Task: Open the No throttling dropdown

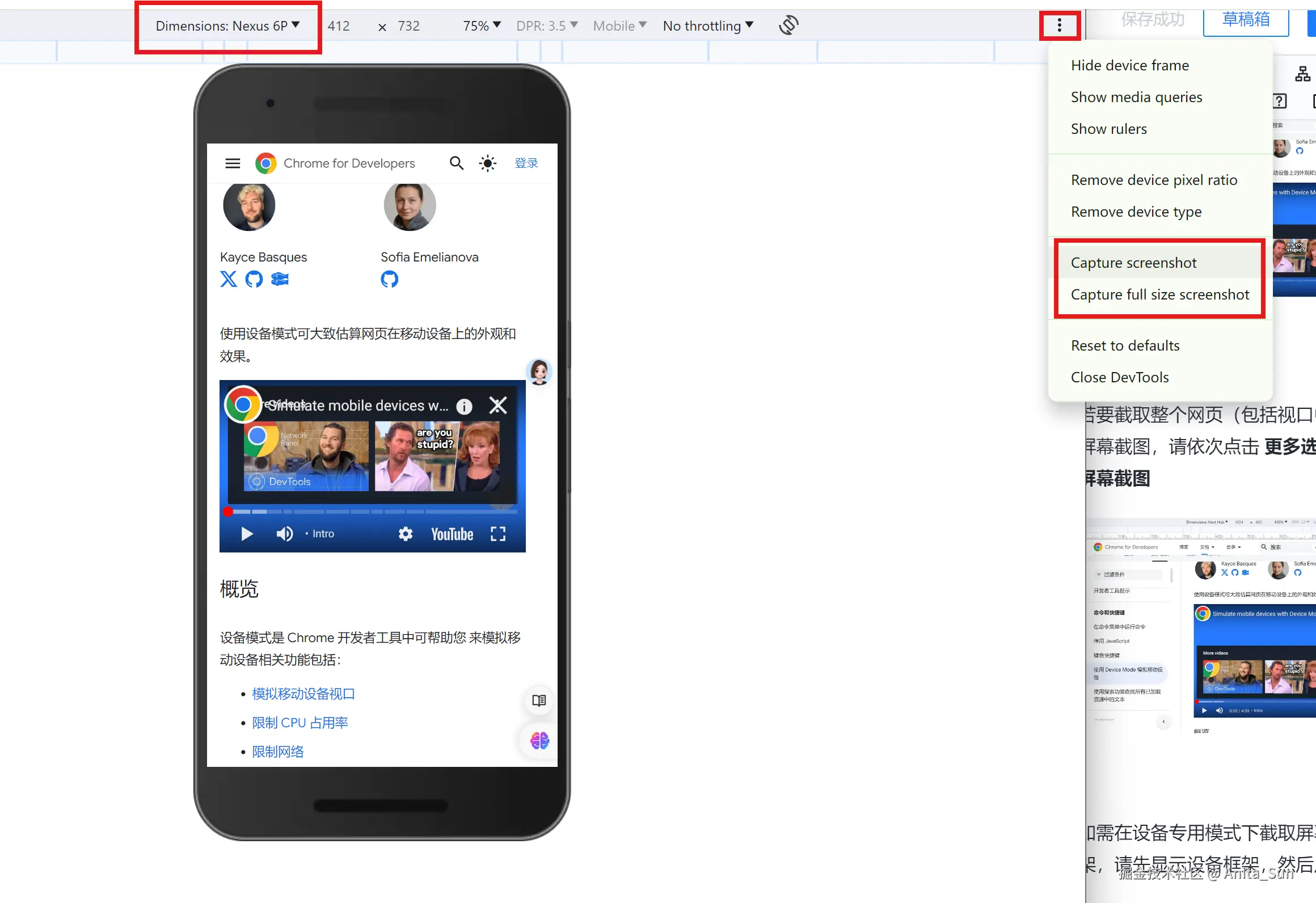Action: click(708, 26)
